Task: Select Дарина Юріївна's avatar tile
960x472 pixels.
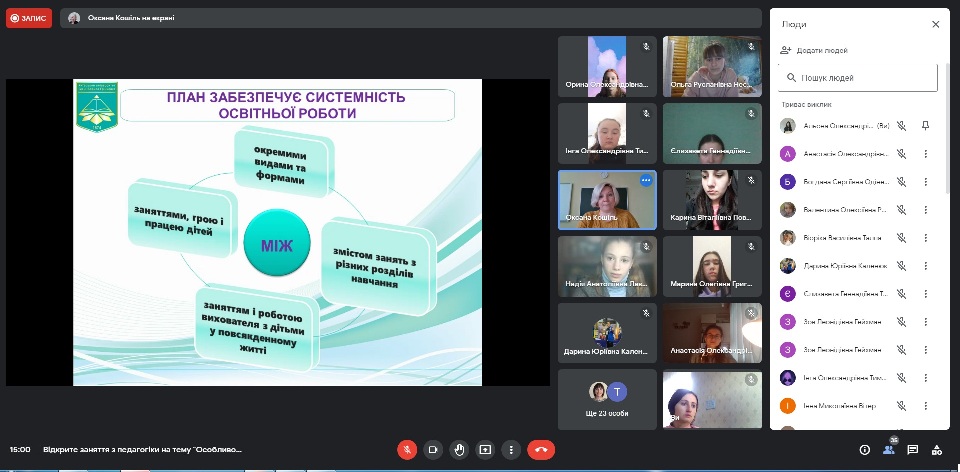Action: 607,333
